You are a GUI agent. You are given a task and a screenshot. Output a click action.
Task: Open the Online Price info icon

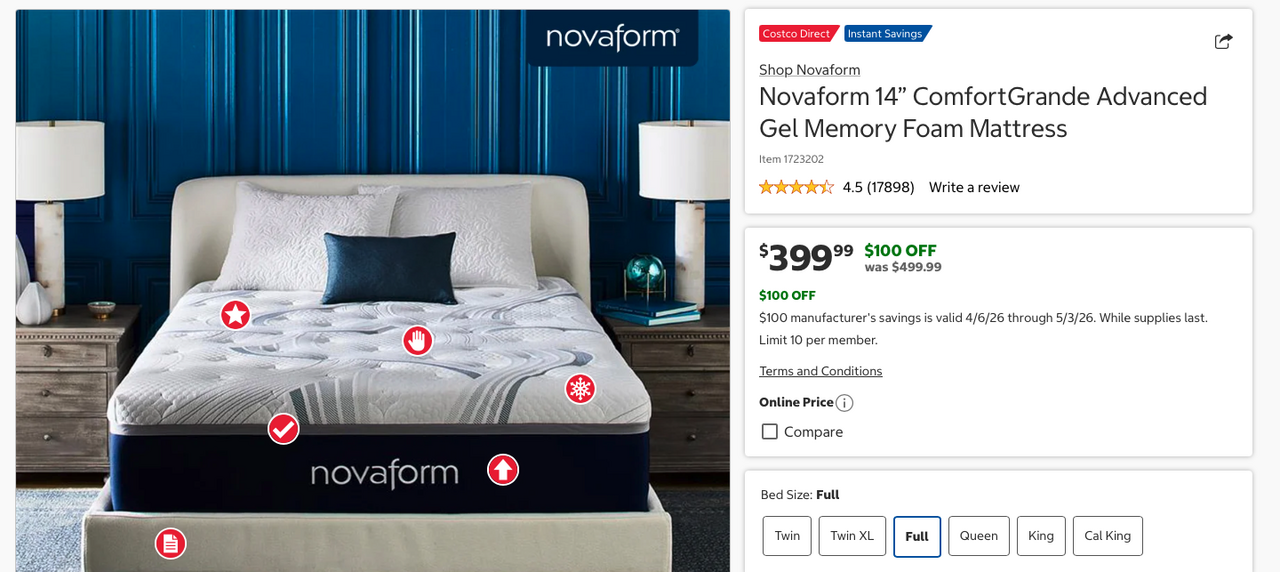coord(845,403)
